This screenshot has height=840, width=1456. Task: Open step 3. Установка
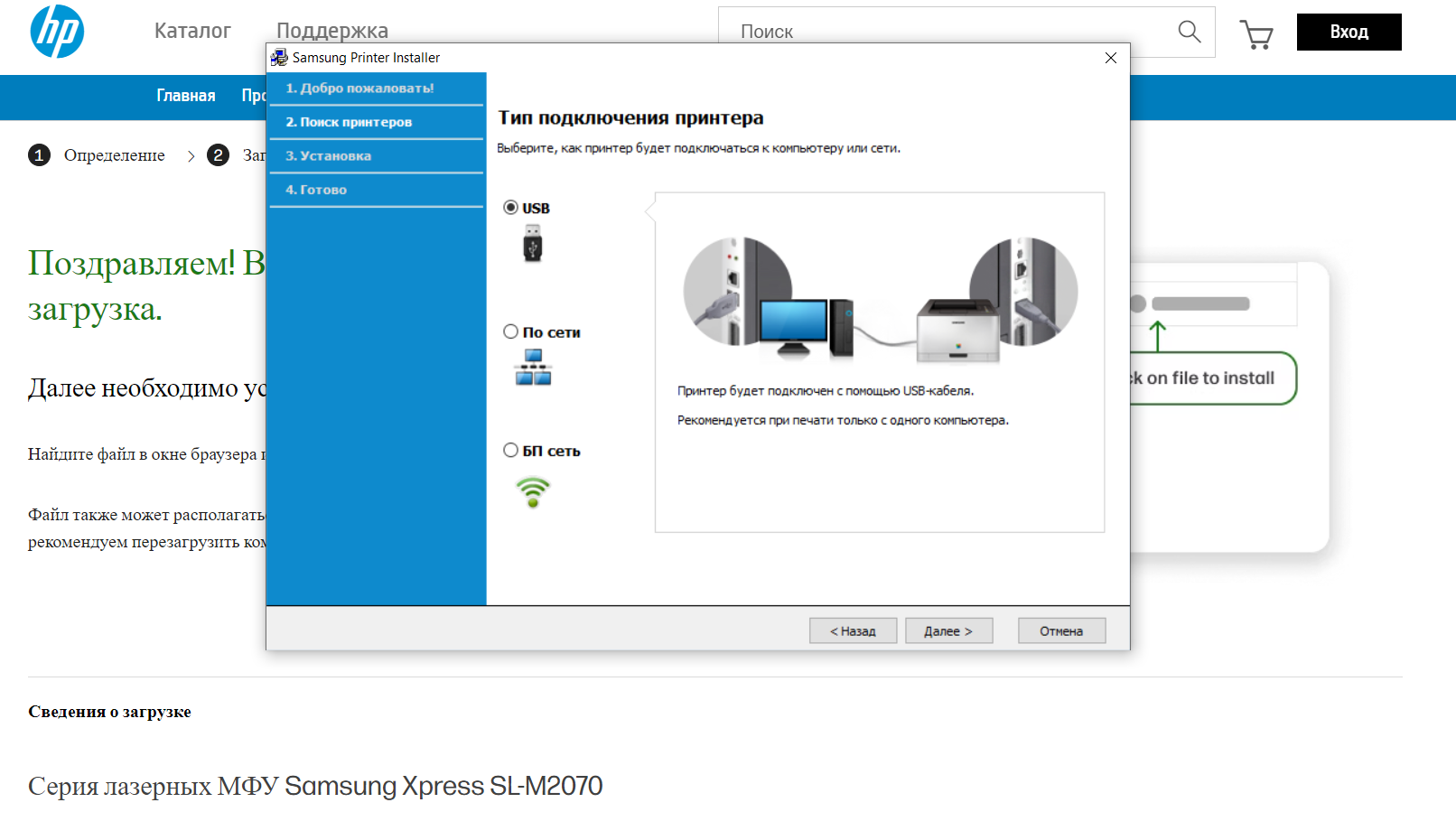[x=377, y=156]
